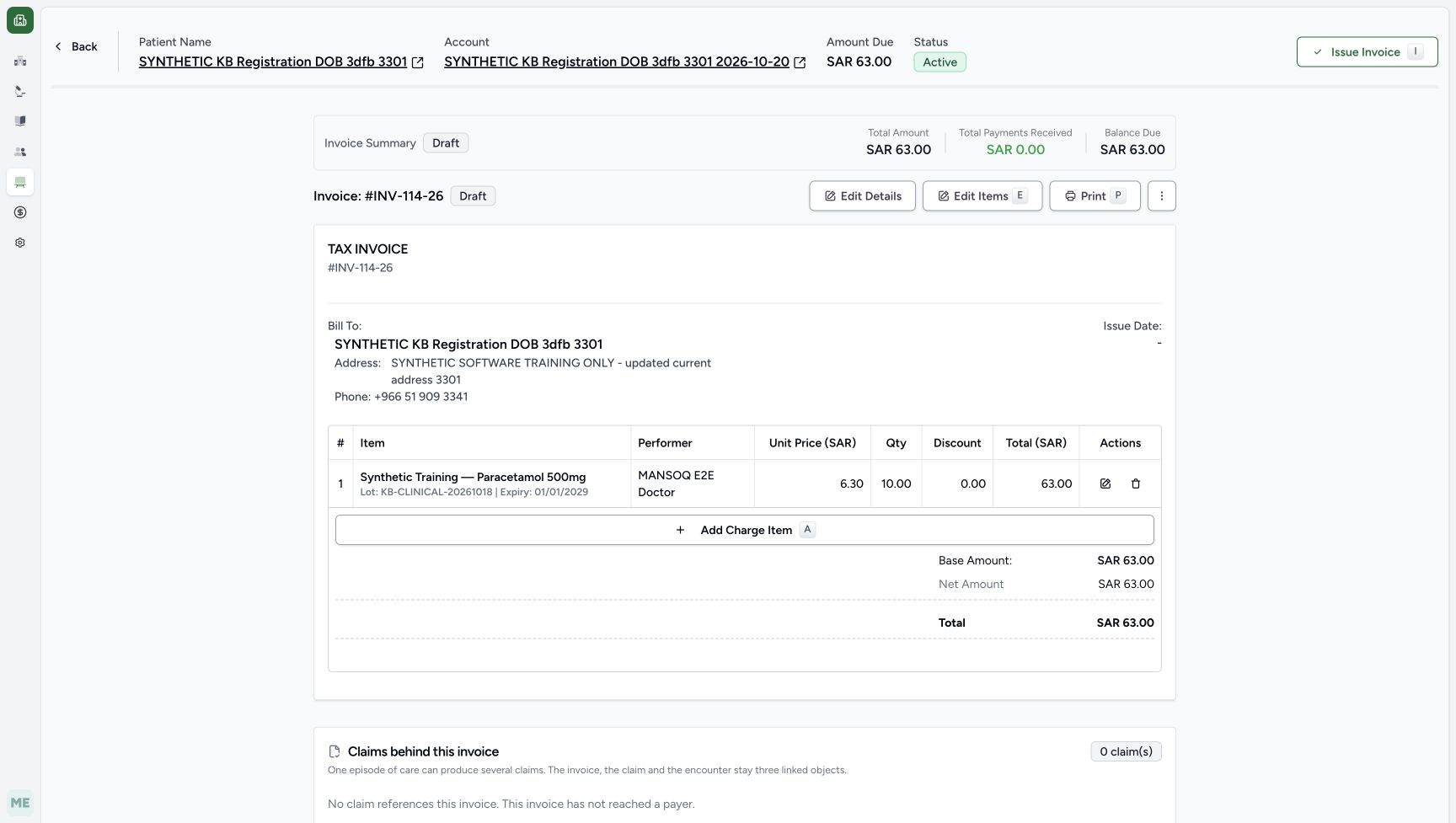Click the Total Amount SAR 63.00 value

[x=898, y=150]
